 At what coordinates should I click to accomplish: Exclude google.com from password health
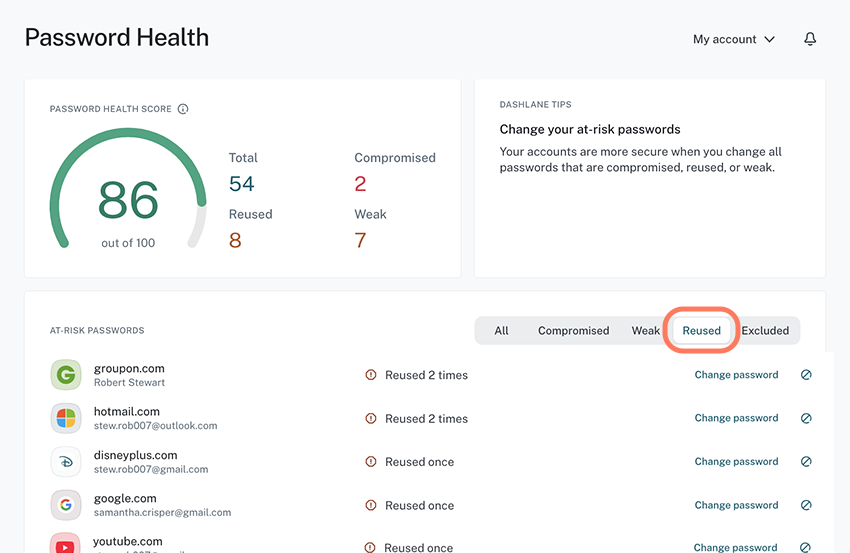click(806, 505)
